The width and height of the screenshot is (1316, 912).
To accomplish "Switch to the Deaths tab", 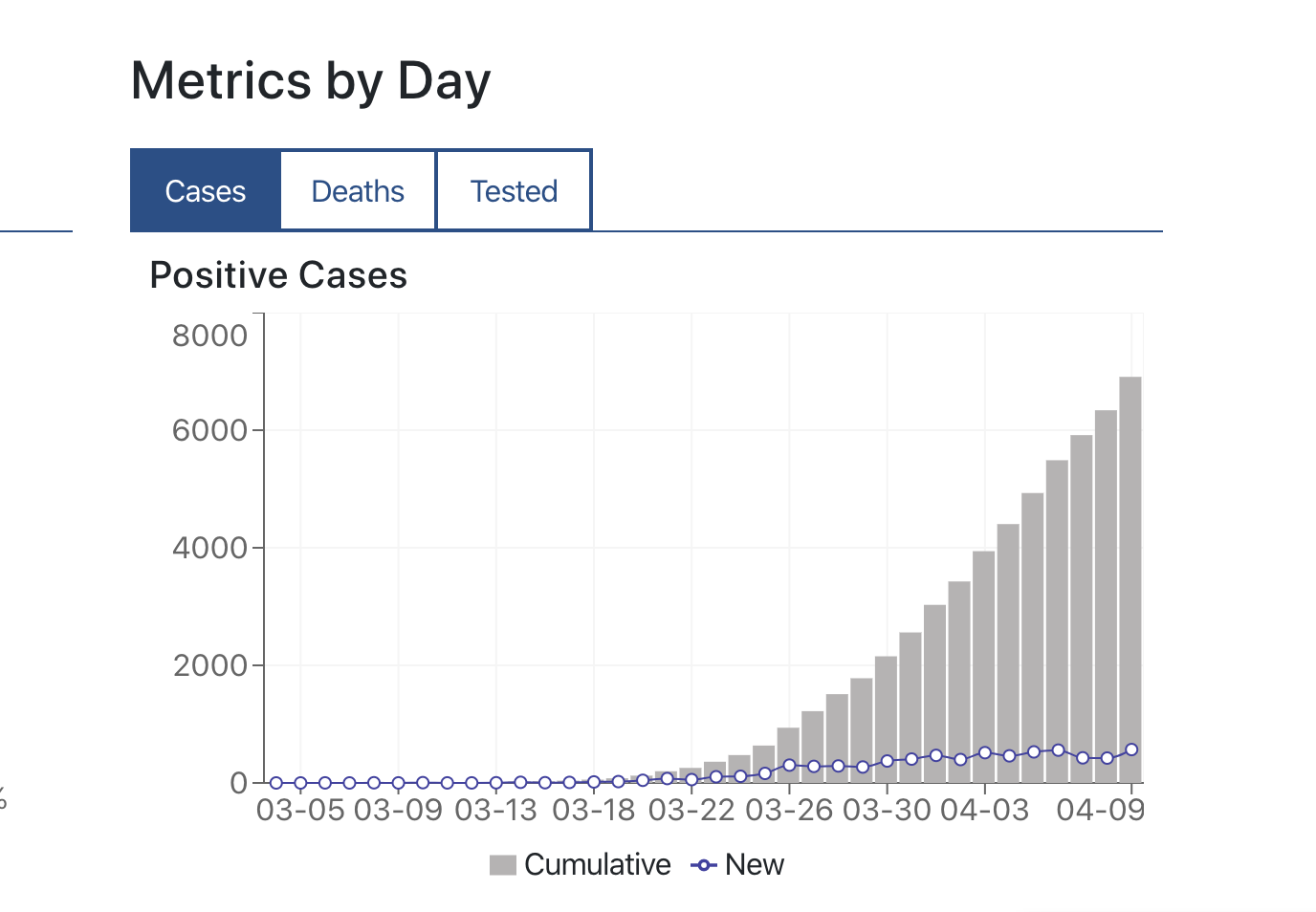I will [x=358, y=191].
